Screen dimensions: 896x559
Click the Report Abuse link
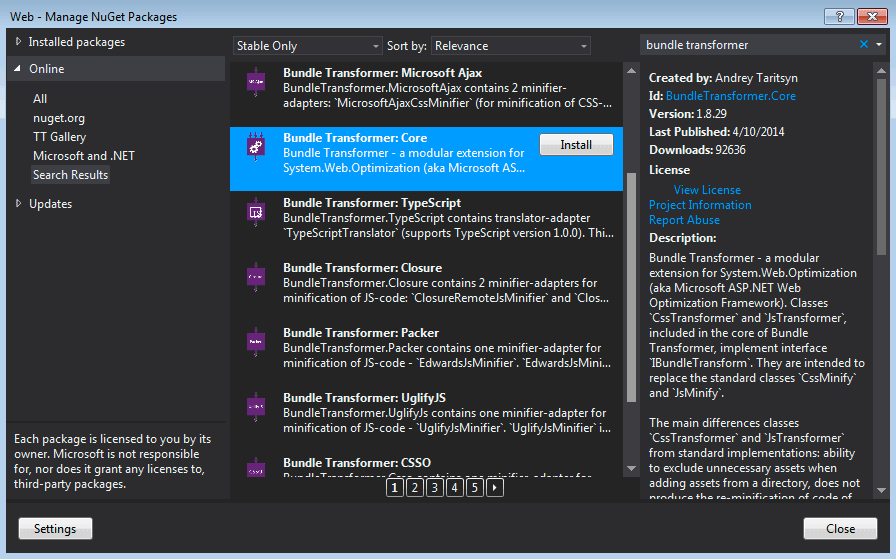click(684, 219)
